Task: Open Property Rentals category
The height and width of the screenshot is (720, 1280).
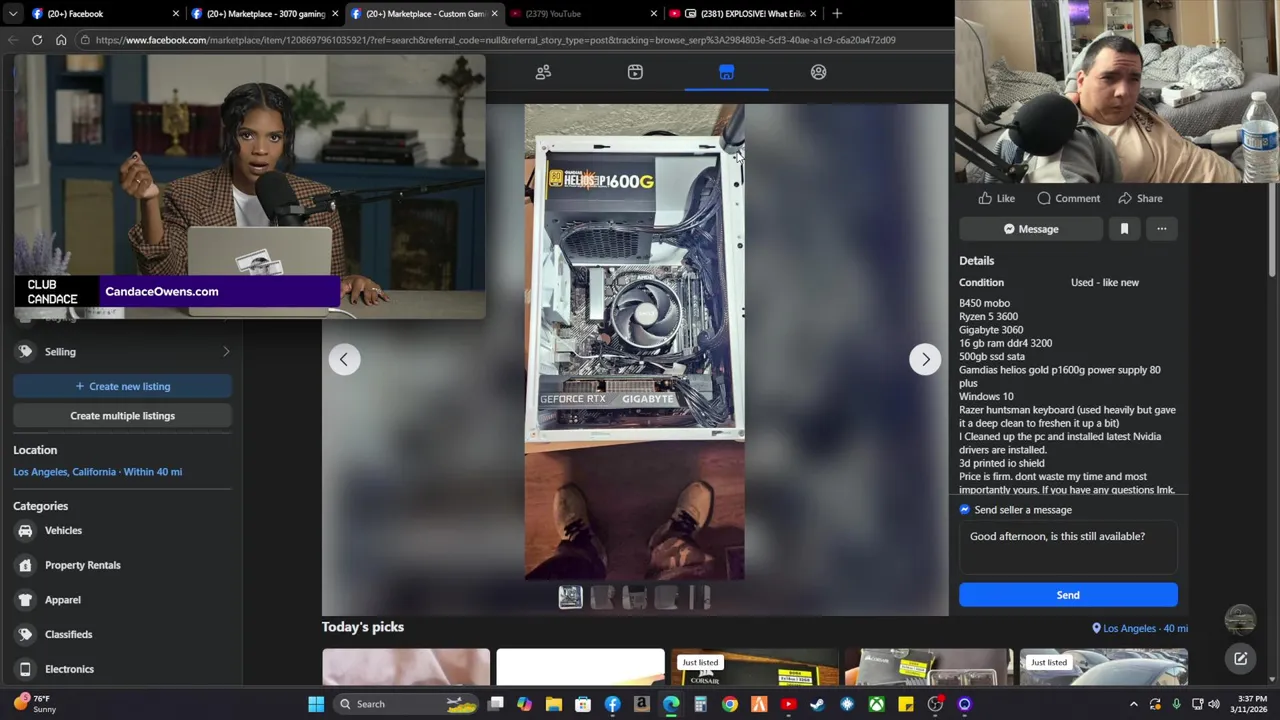Action: click(x=82, y=565)
